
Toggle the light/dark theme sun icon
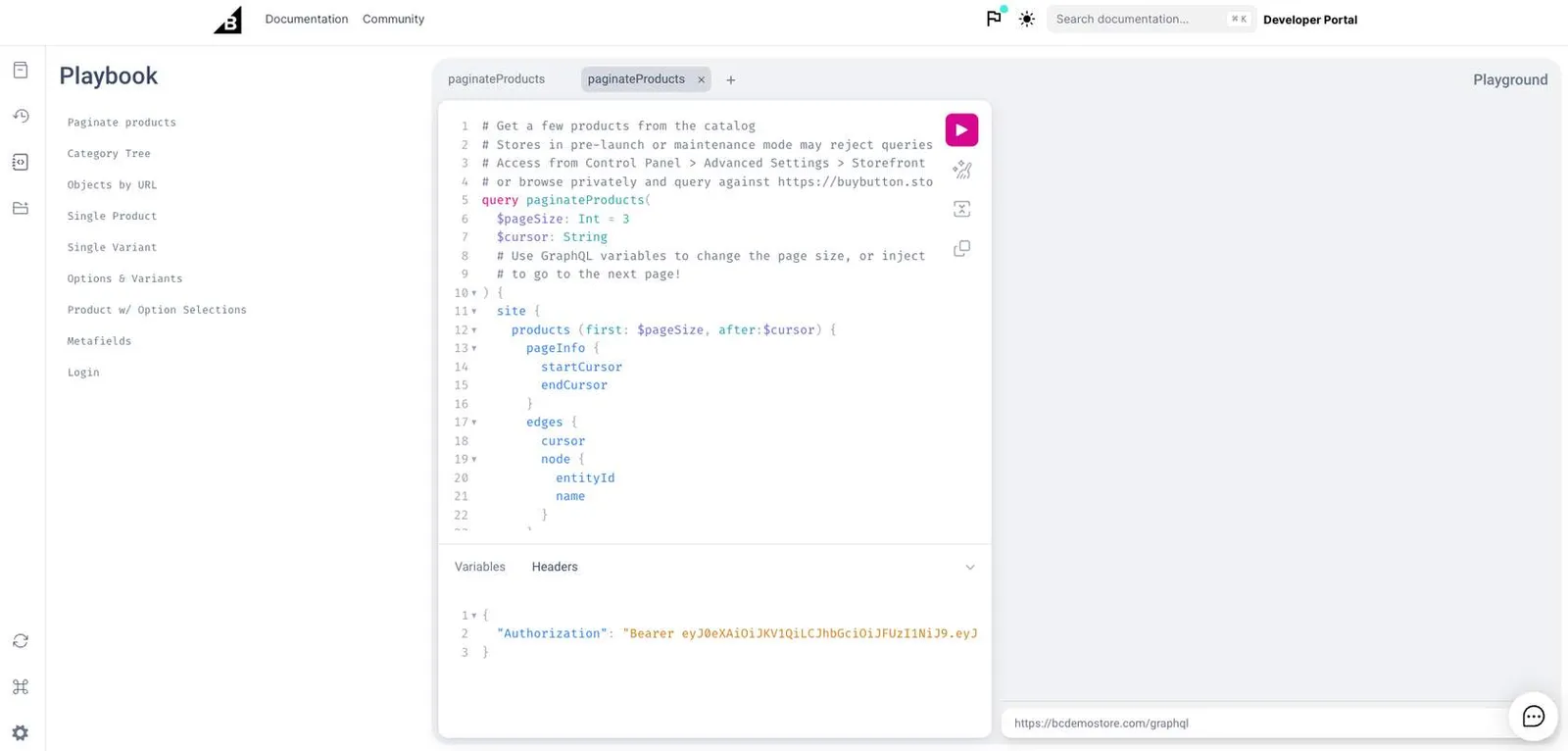(1026, 19)
